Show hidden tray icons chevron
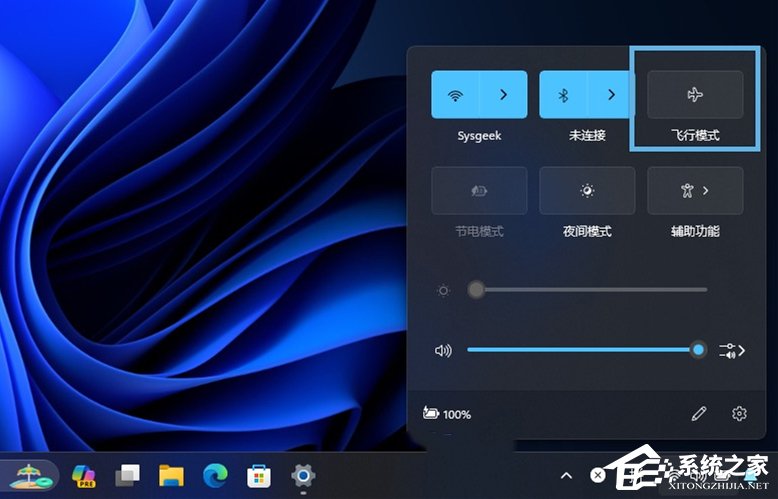This screenshot has width=778, height=499. coord(566,476)
